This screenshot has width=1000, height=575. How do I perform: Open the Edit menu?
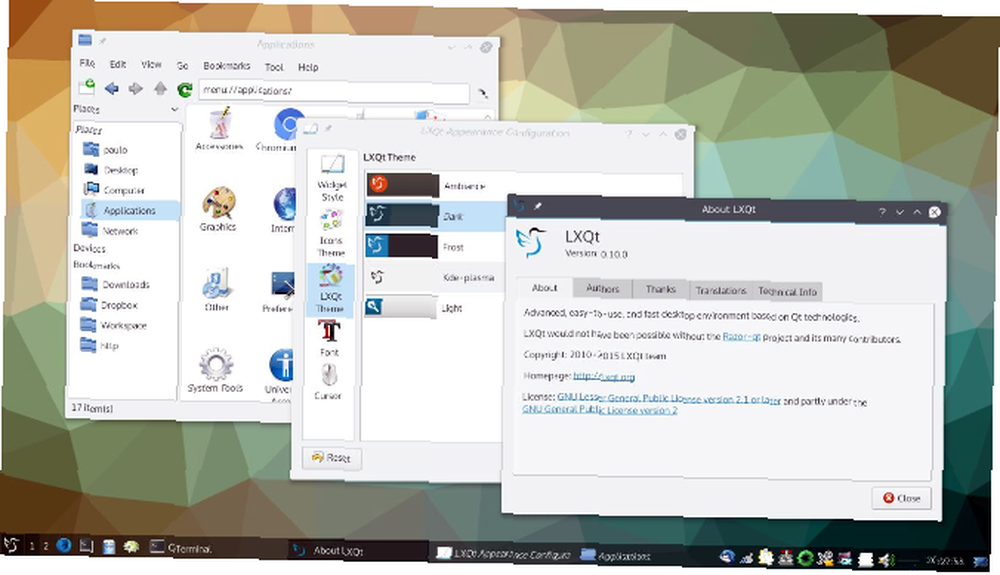[x=118, y=64]
